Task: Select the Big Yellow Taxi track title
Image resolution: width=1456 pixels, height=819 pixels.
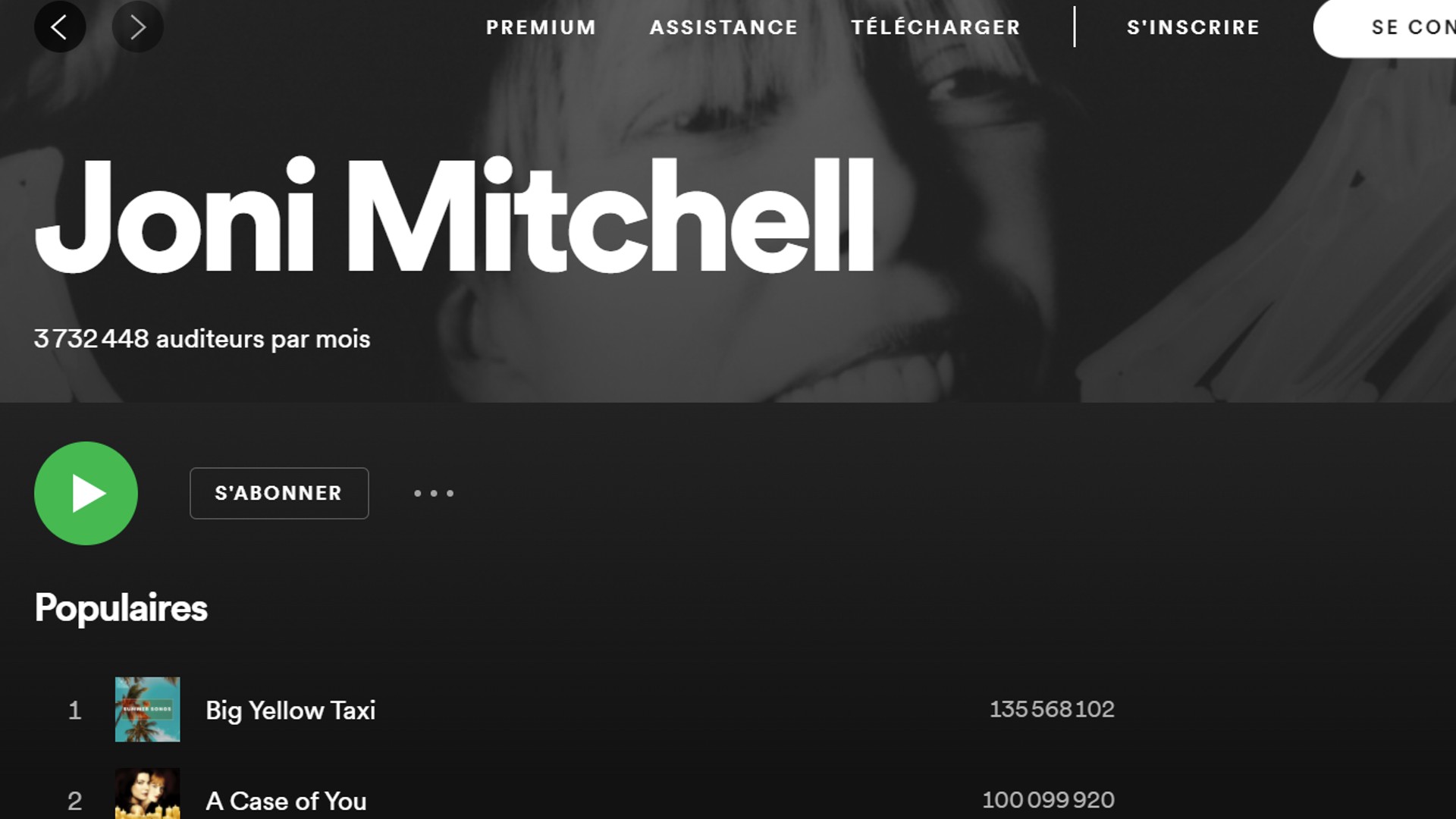Action: click(290, 711)
